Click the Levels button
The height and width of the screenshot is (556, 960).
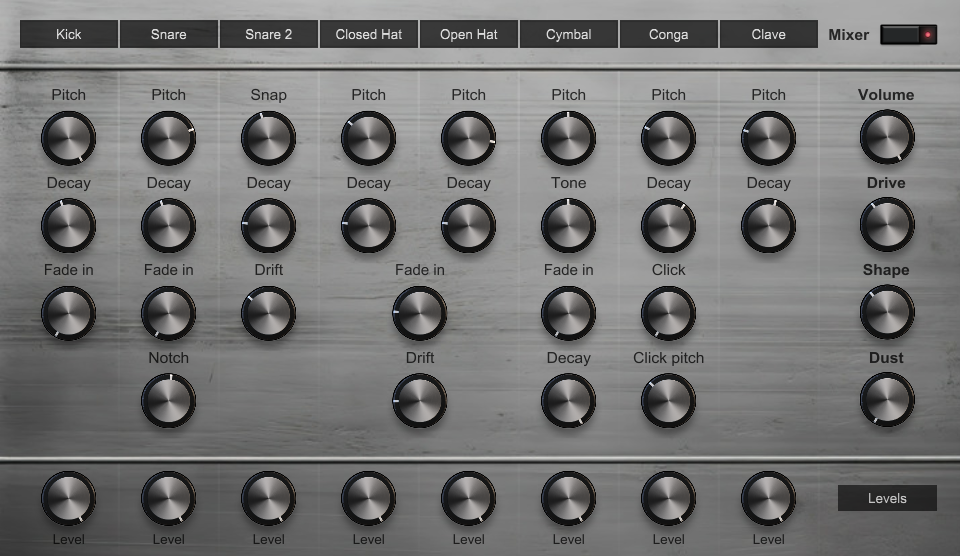click(887, 498)
